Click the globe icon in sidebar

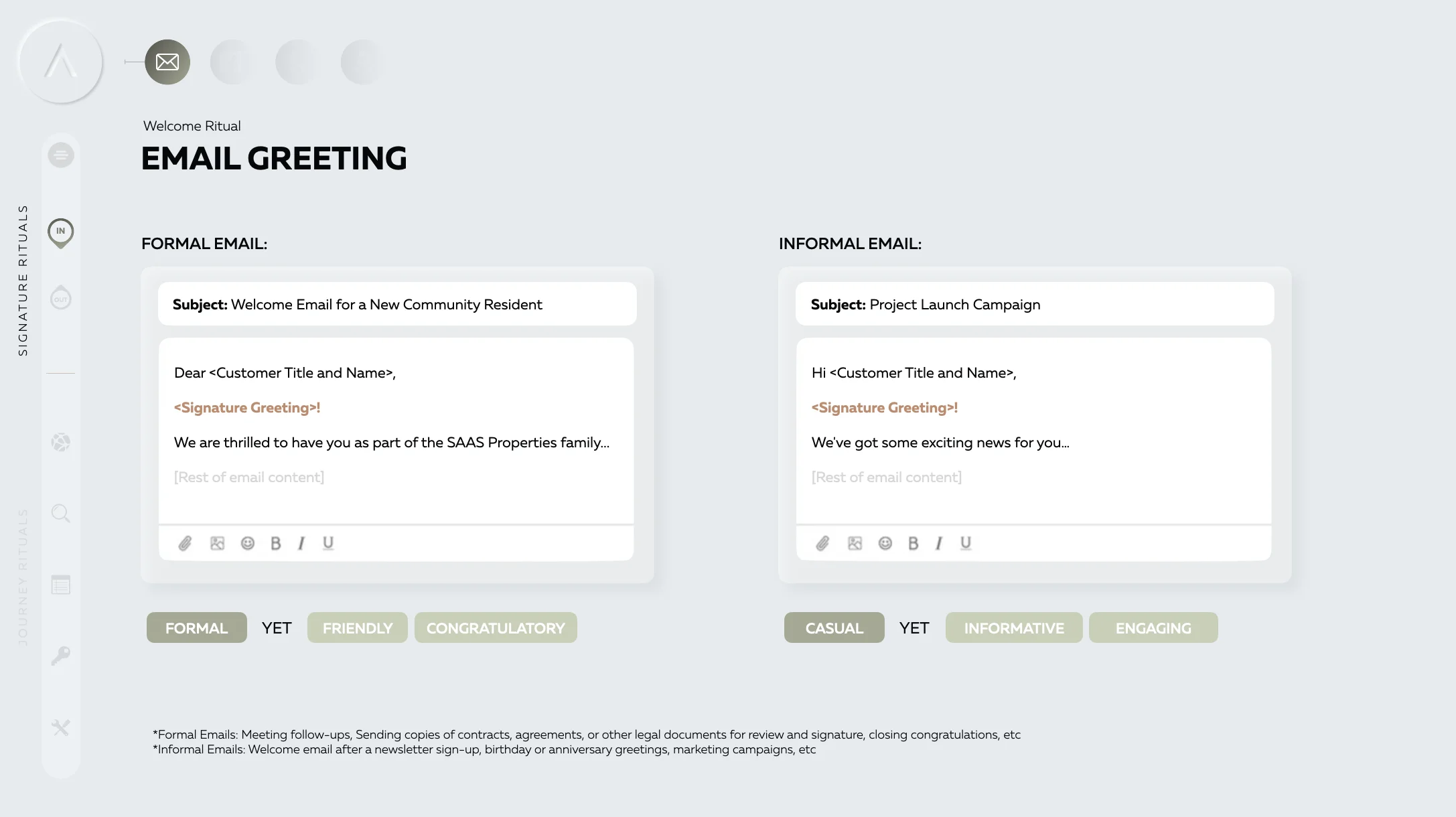(61, 443)
